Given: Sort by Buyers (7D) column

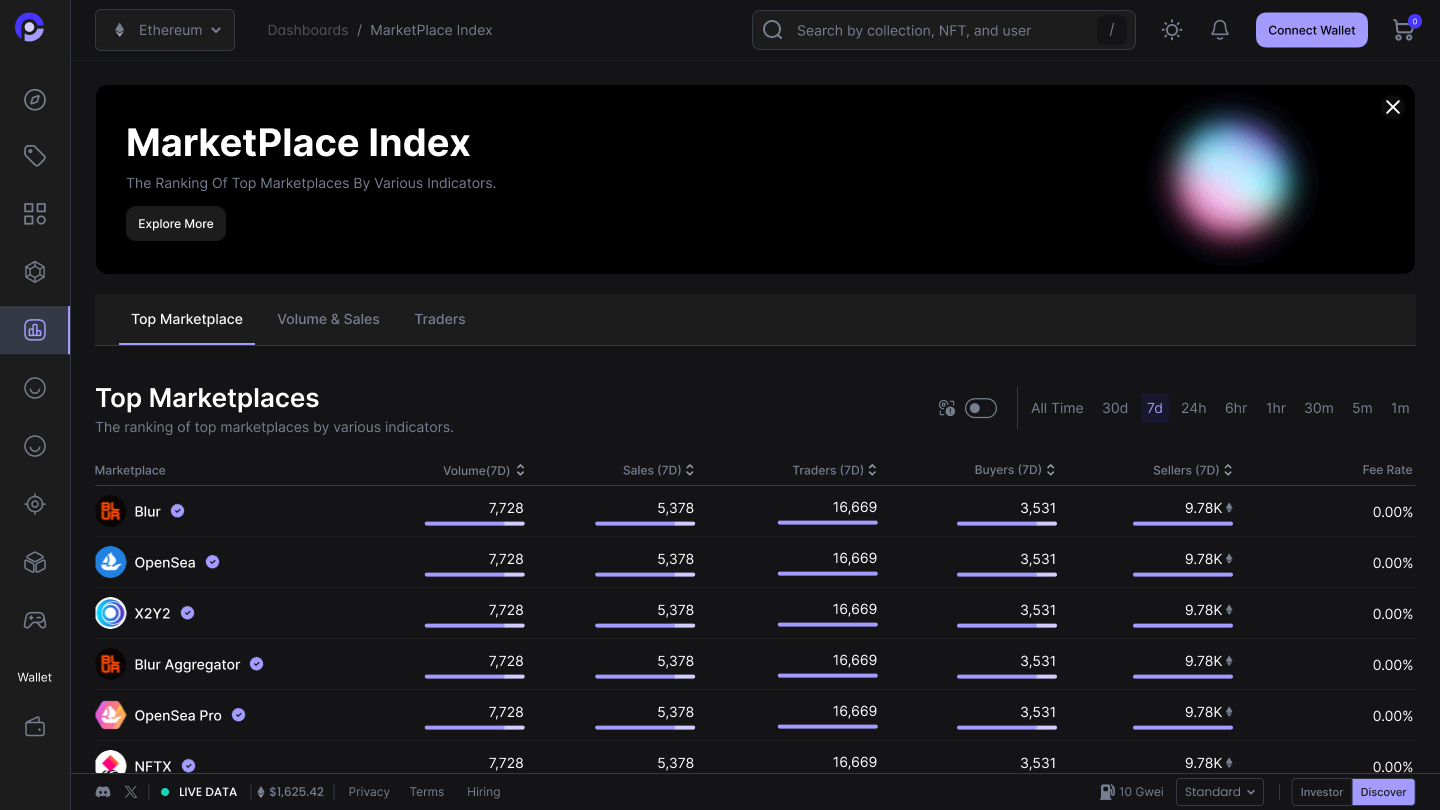Looking at the screenshot, I should tap(1015, 470).
